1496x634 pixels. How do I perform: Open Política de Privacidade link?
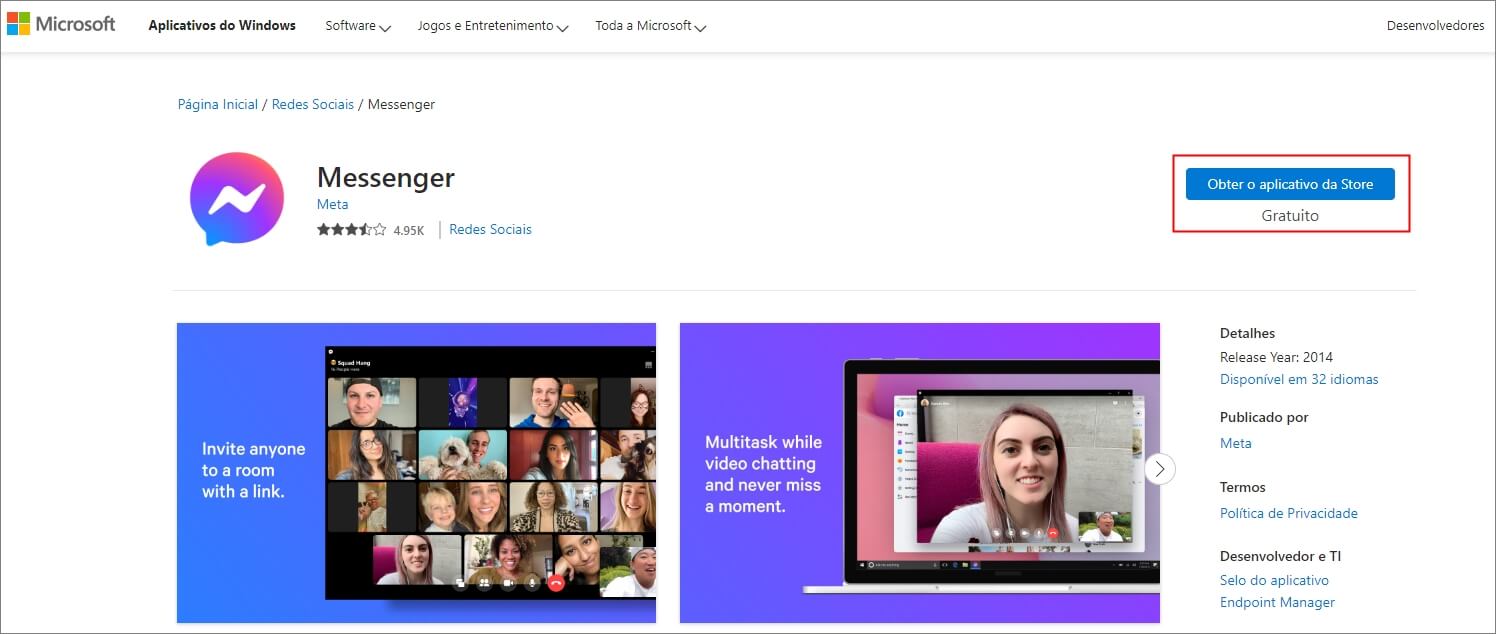click(1289, 513)
